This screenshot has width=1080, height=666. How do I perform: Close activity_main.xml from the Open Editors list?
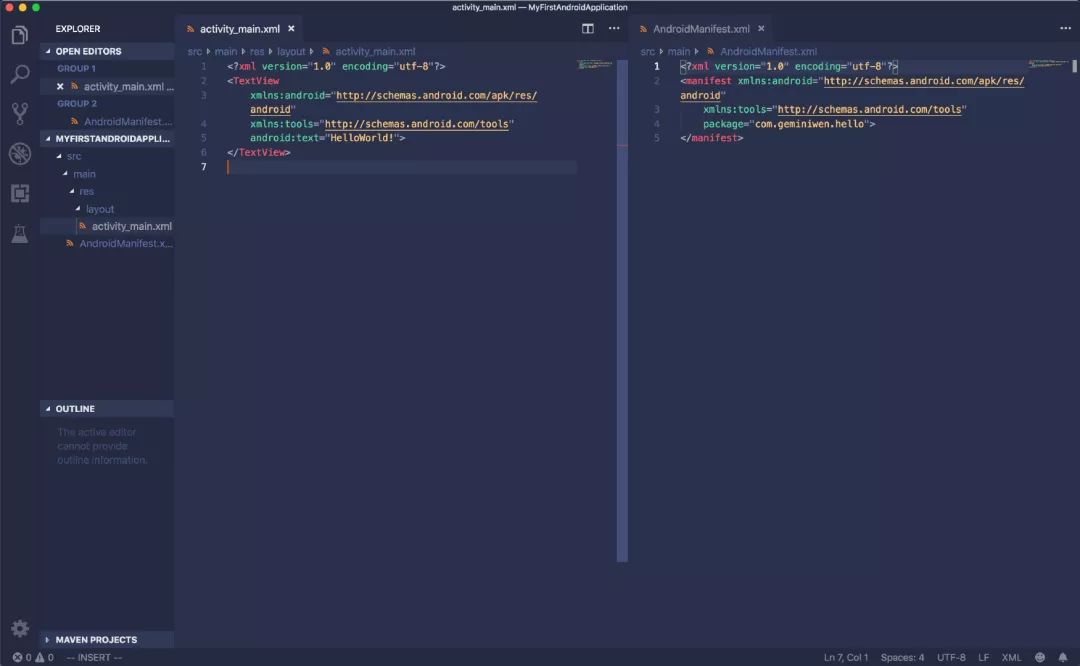click(x=60, y=87)
